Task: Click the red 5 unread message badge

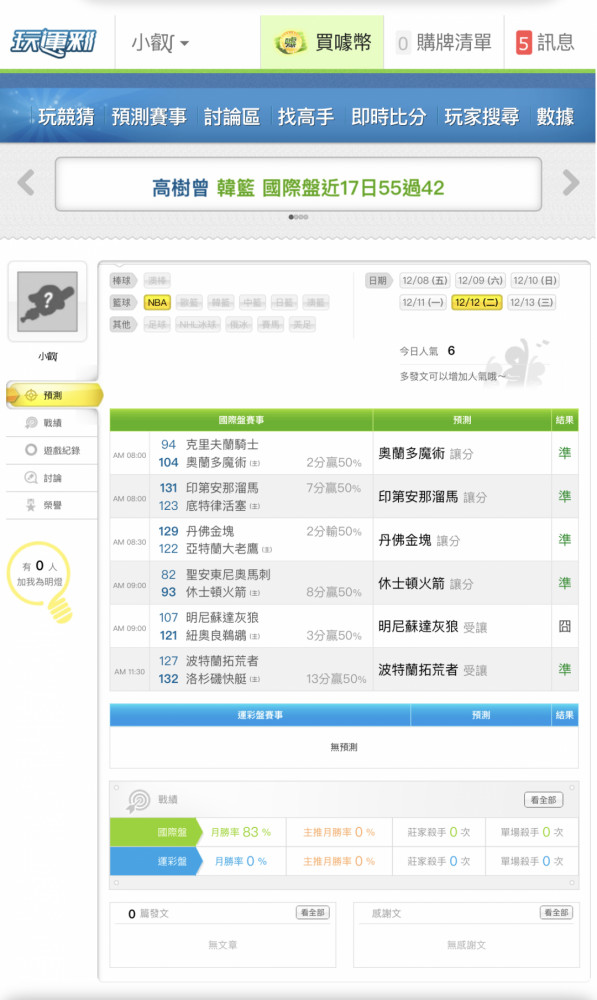Action: click(x=524, y=43)
